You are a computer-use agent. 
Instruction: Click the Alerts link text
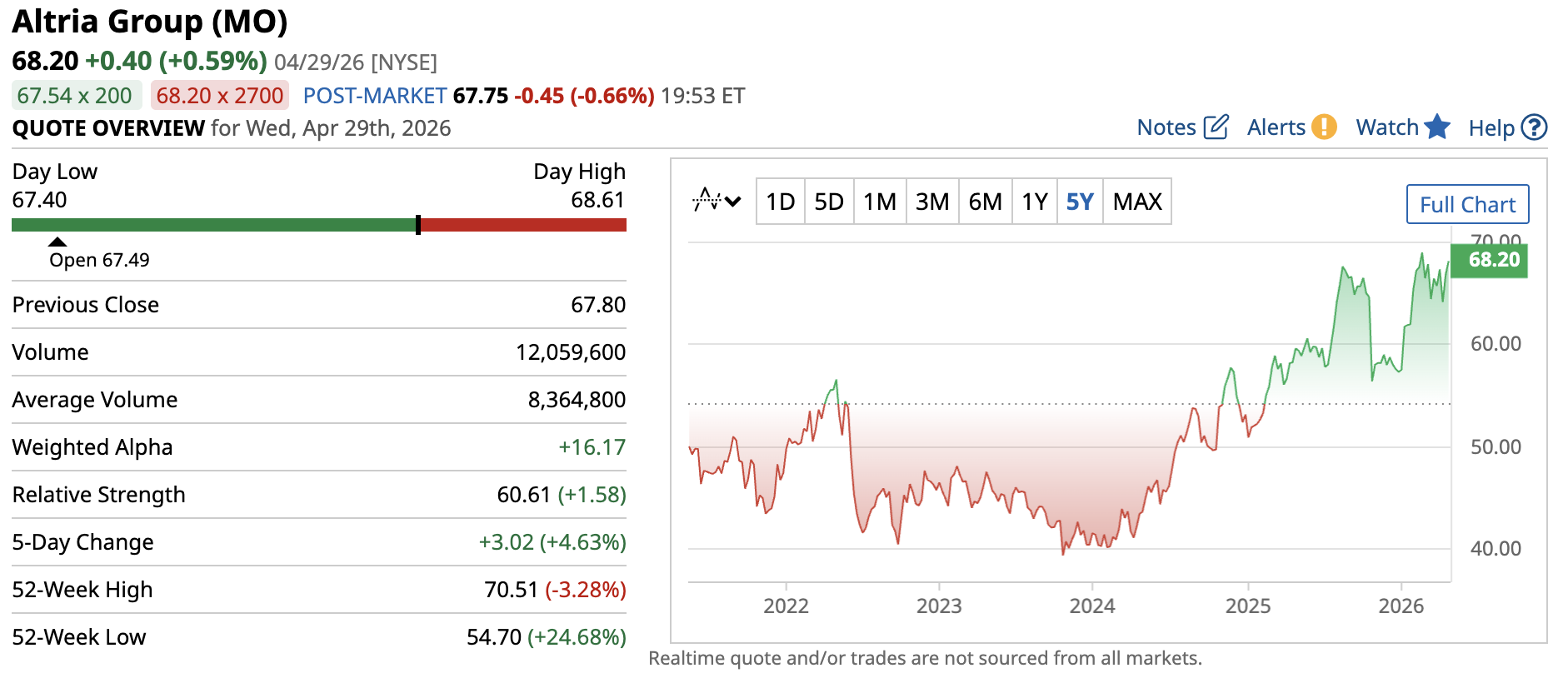[1276, 127]
